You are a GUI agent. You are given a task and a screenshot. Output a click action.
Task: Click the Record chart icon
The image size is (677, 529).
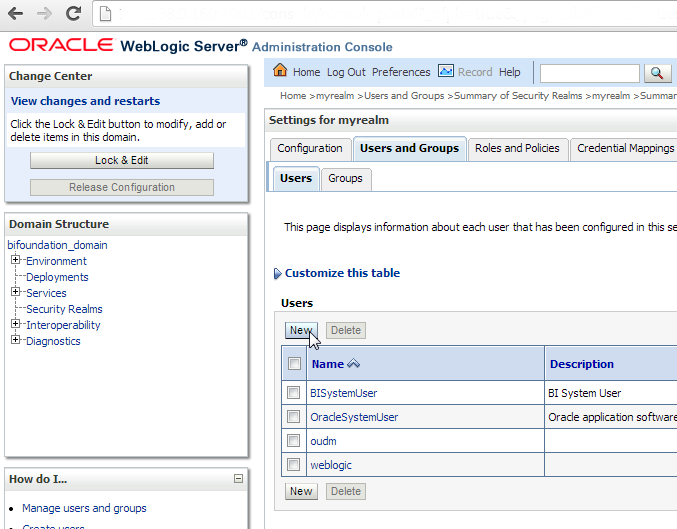(446, 71)
